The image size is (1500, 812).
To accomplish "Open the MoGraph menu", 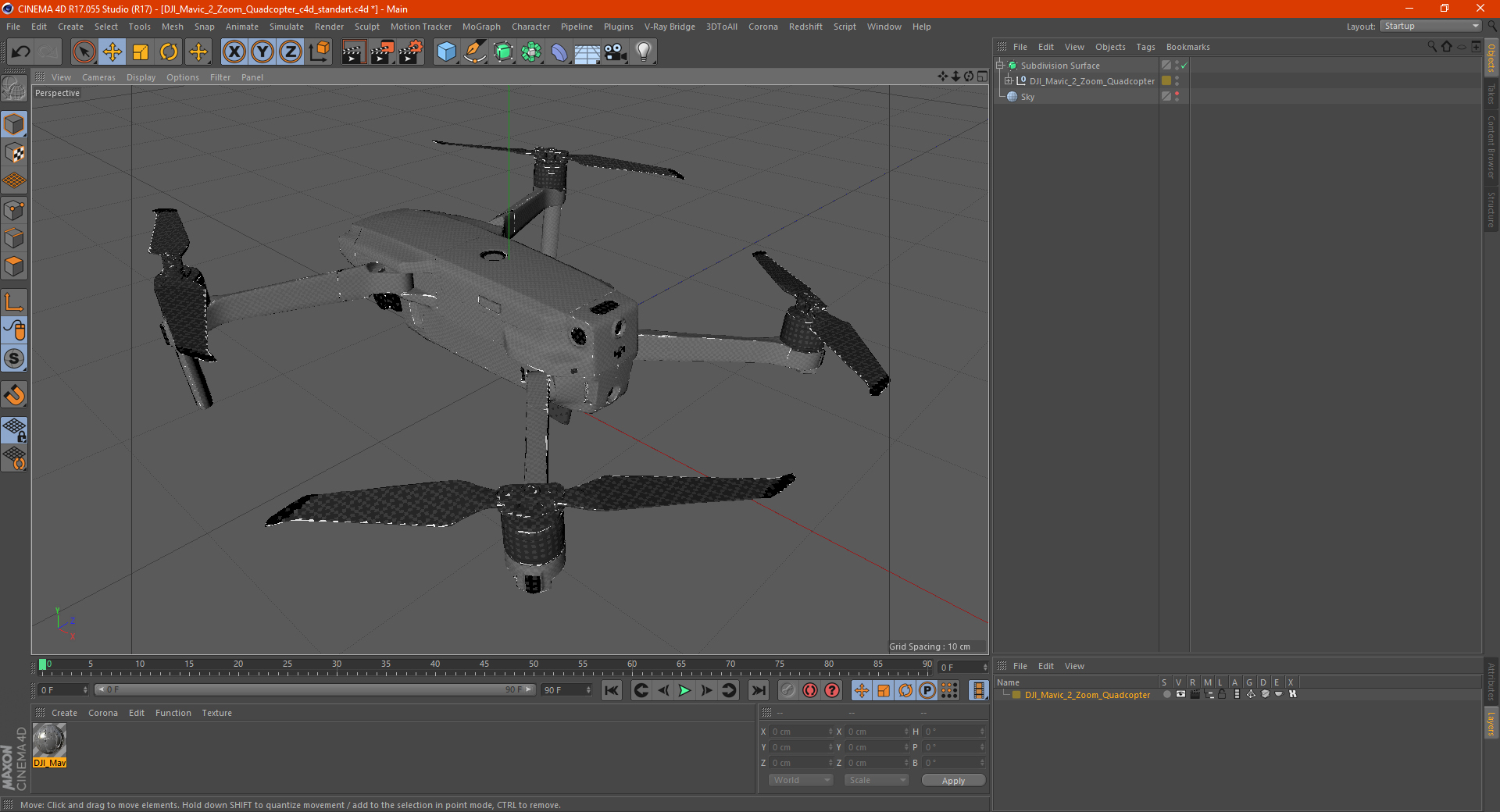I will pyautogui.click(x=481, y=27).
